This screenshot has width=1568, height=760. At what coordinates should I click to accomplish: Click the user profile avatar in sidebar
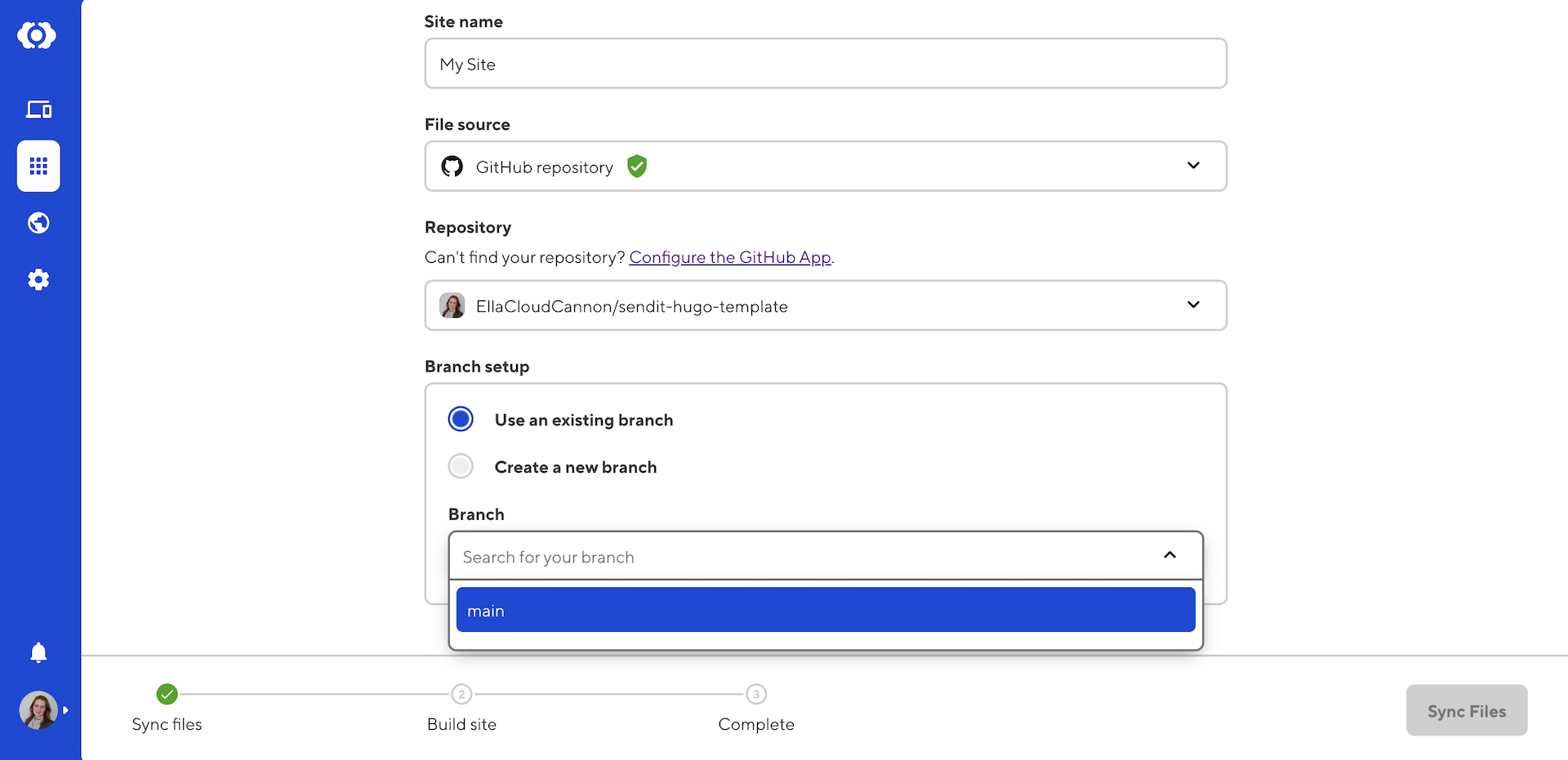pos(38,710)
